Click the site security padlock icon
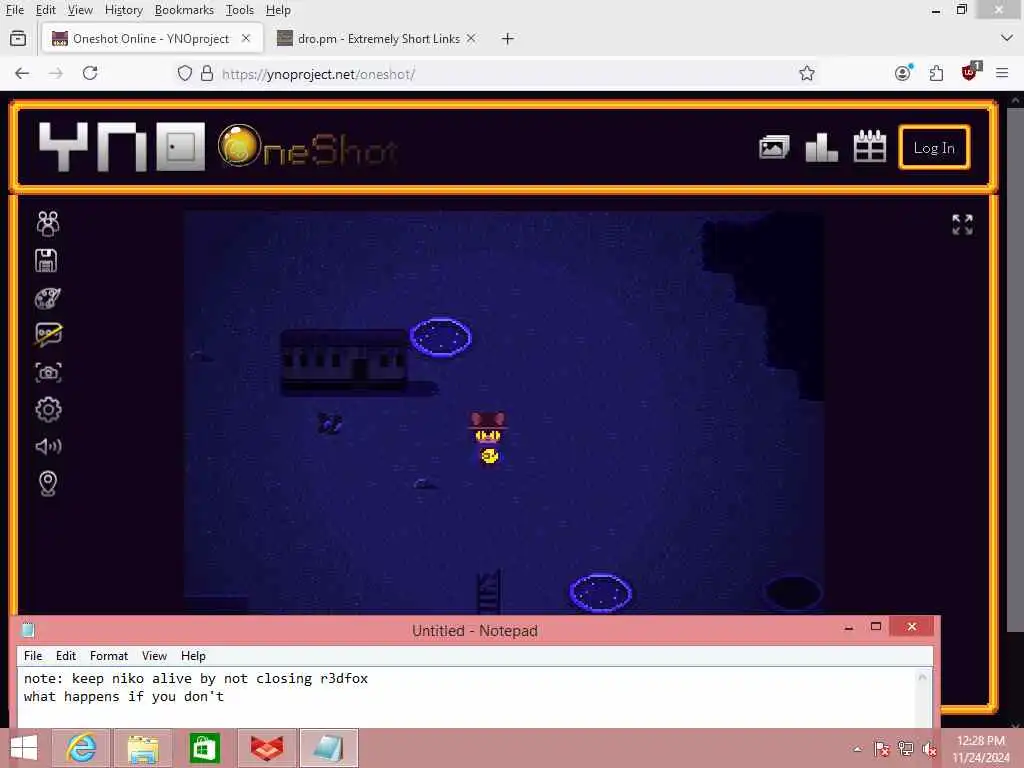 (207, 73)
